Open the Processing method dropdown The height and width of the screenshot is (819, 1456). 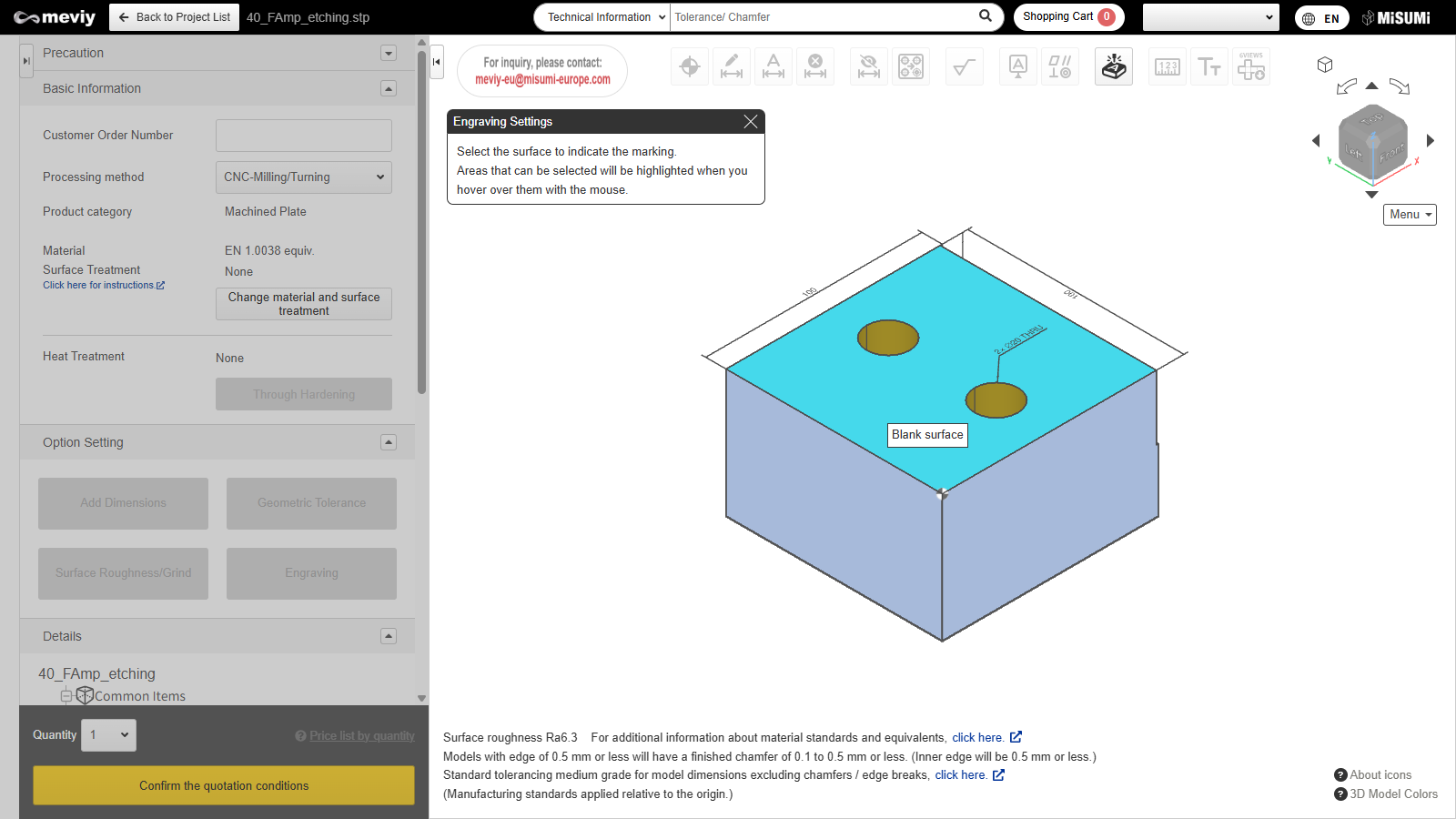point(303,177)
